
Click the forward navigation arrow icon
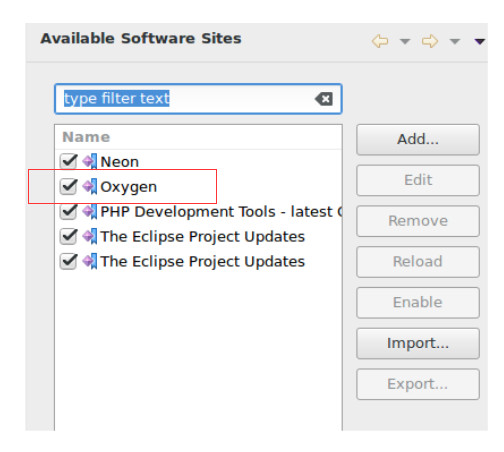coord(430,41)
